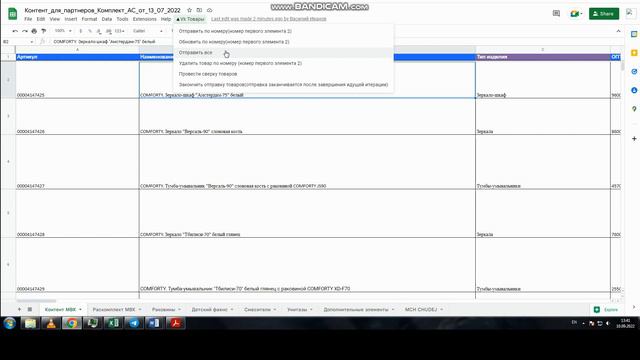
Task: Open Google Tasks side panel
Action: coord(634,71)
